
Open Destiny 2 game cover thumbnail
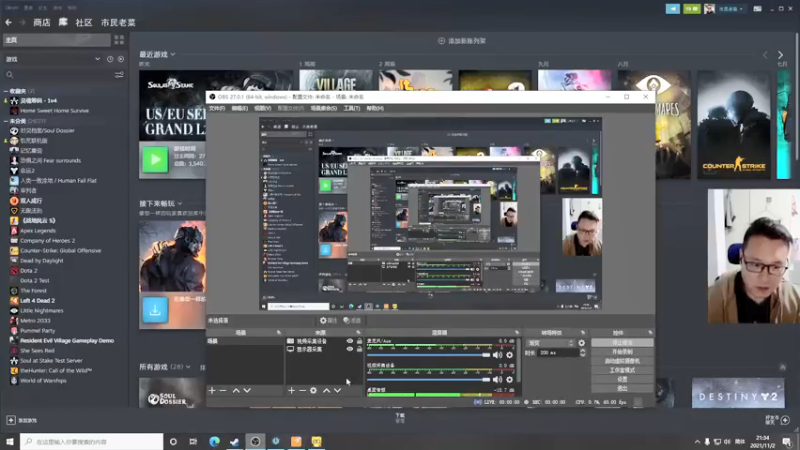click(738, 393)
